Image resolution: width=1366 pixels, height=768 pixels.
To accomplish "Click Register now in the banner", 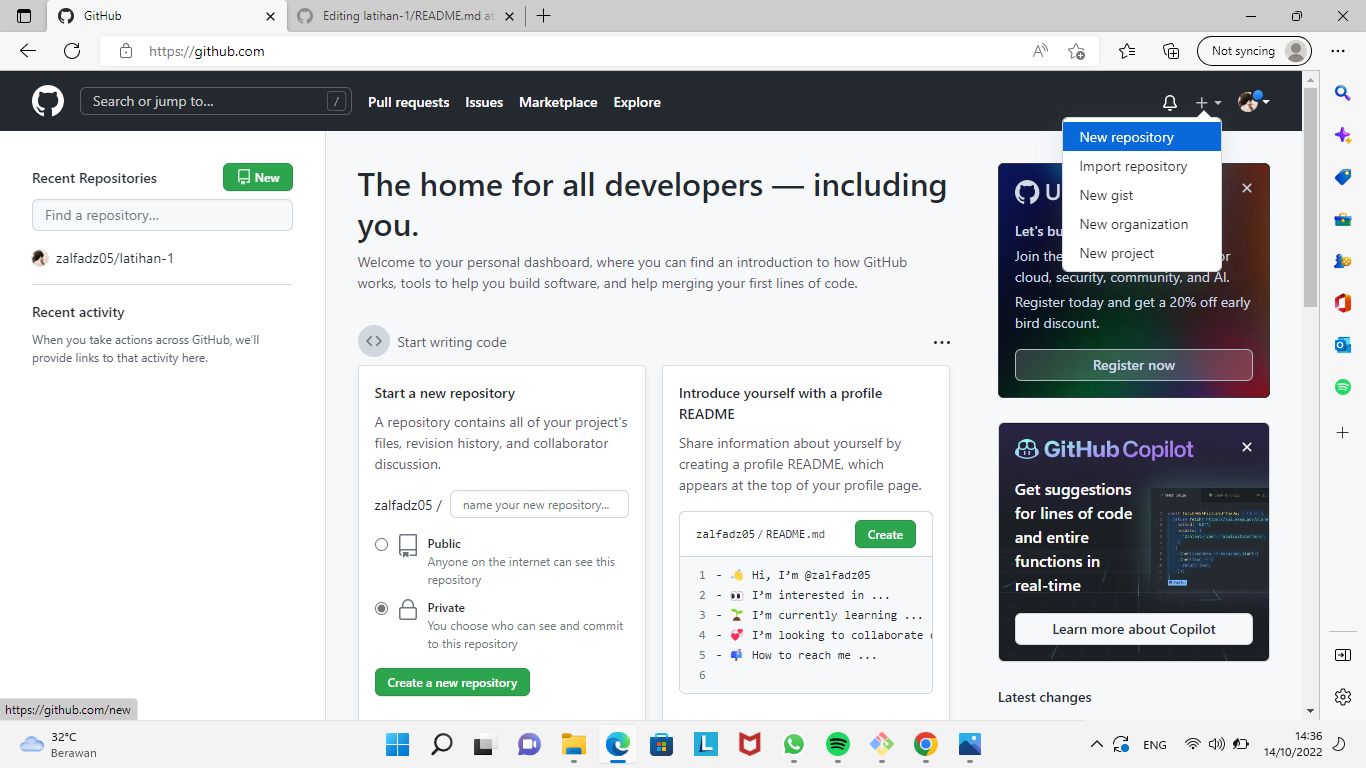I will tap(1133, 364).
